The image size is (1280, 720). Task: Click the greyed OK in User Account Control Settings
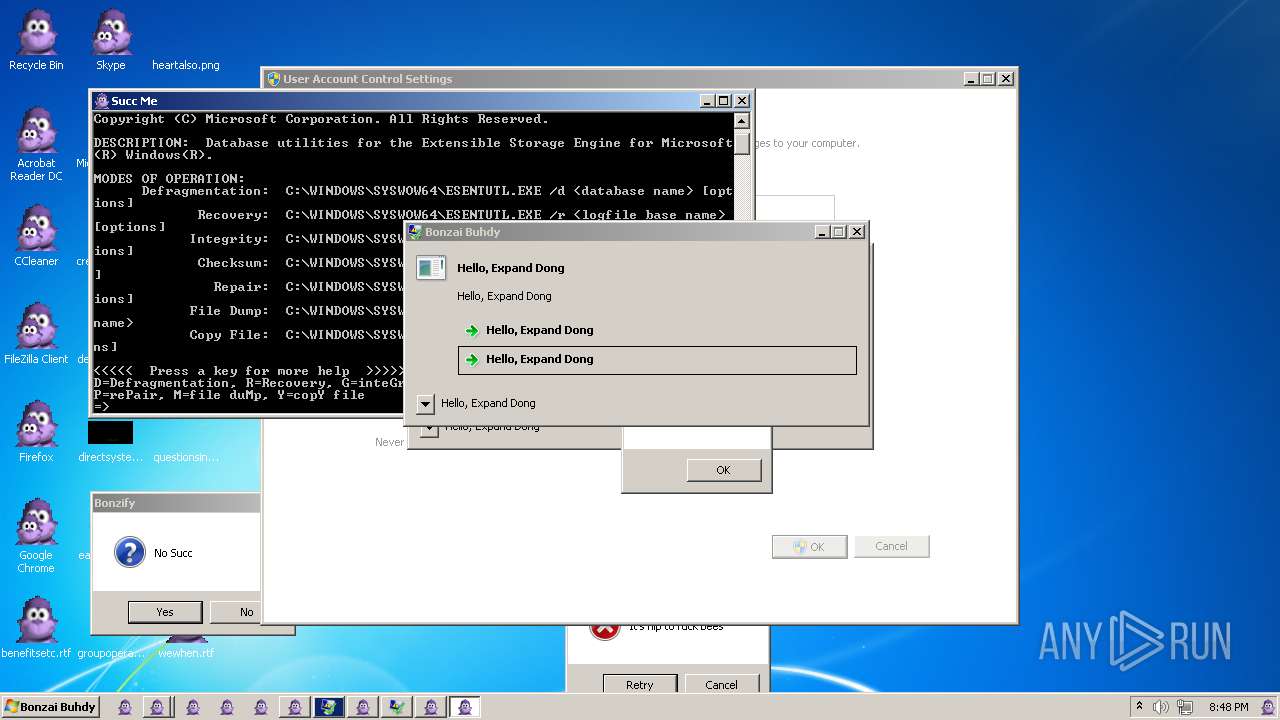[809, 547]
